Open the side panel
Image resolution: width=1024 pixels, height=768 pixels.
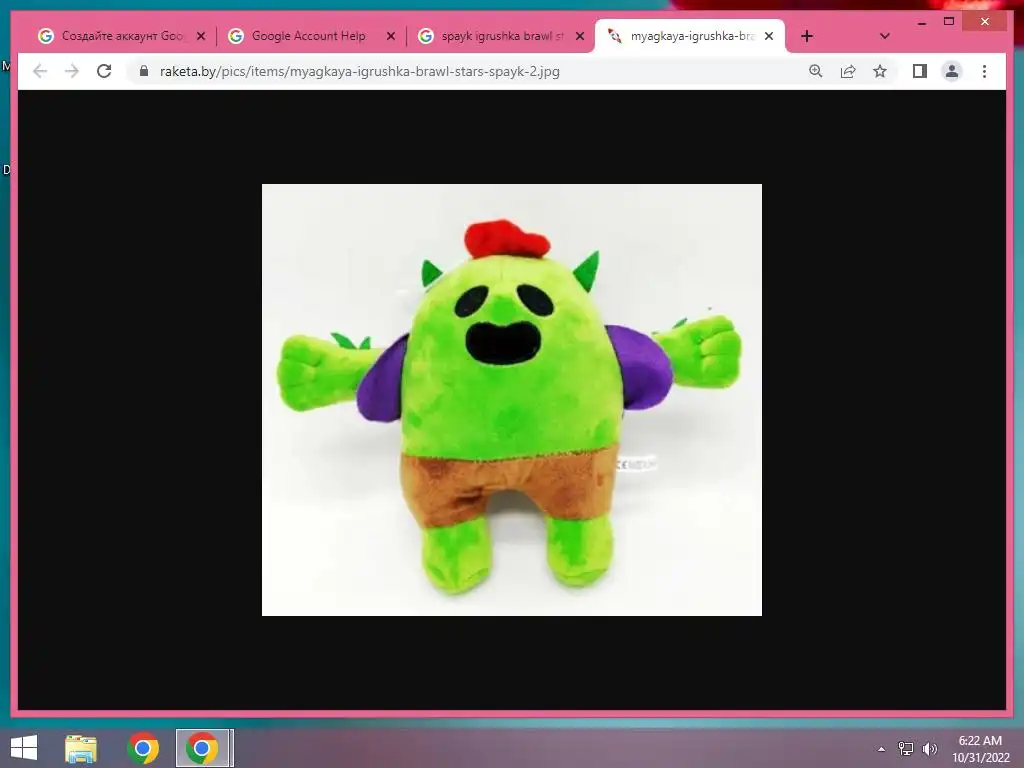coord(920,71)
